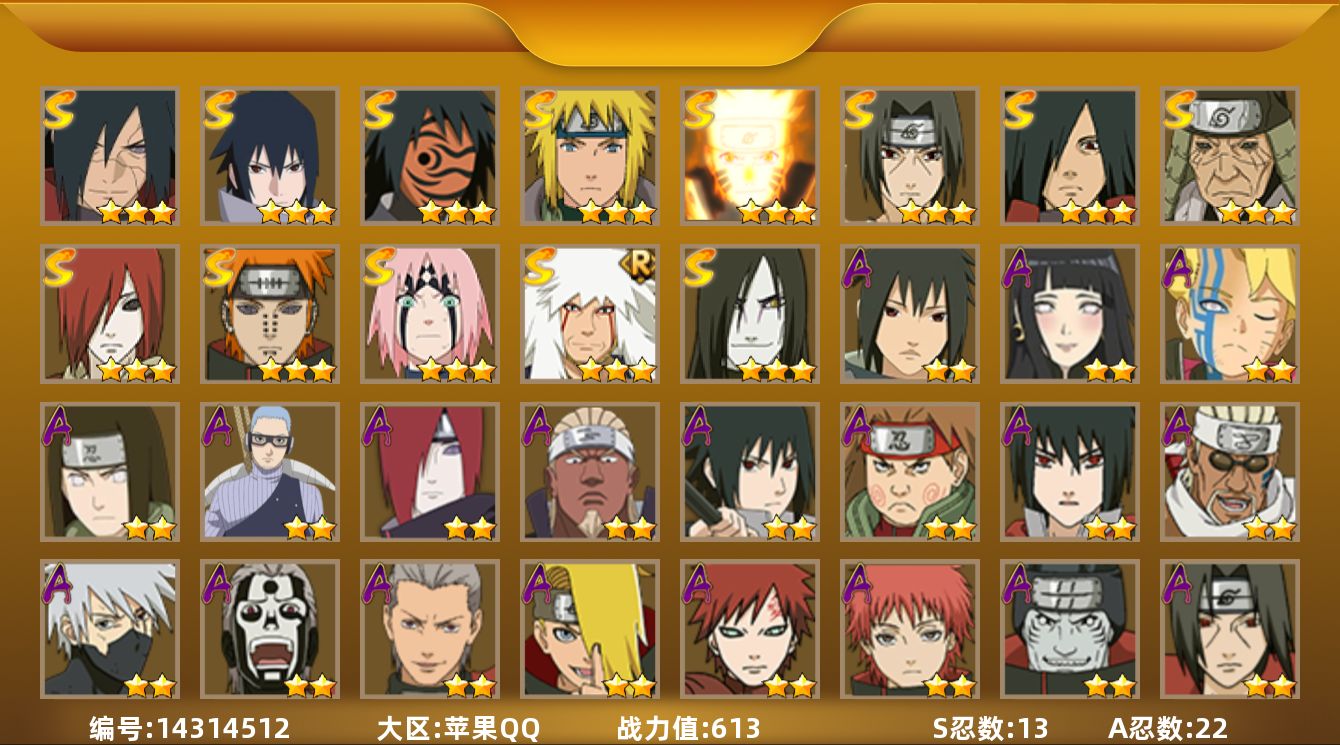Click the orange-haired pierced face character
This screenshot has width=1340, height=745.
[270, 313]
